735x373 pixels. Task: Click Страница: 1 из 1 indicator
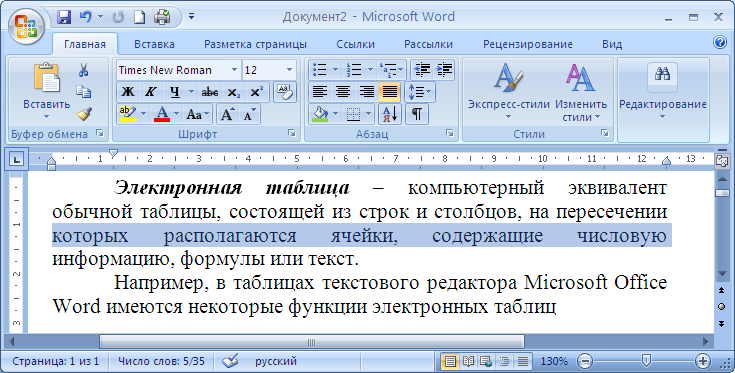[x=56, y=361]
